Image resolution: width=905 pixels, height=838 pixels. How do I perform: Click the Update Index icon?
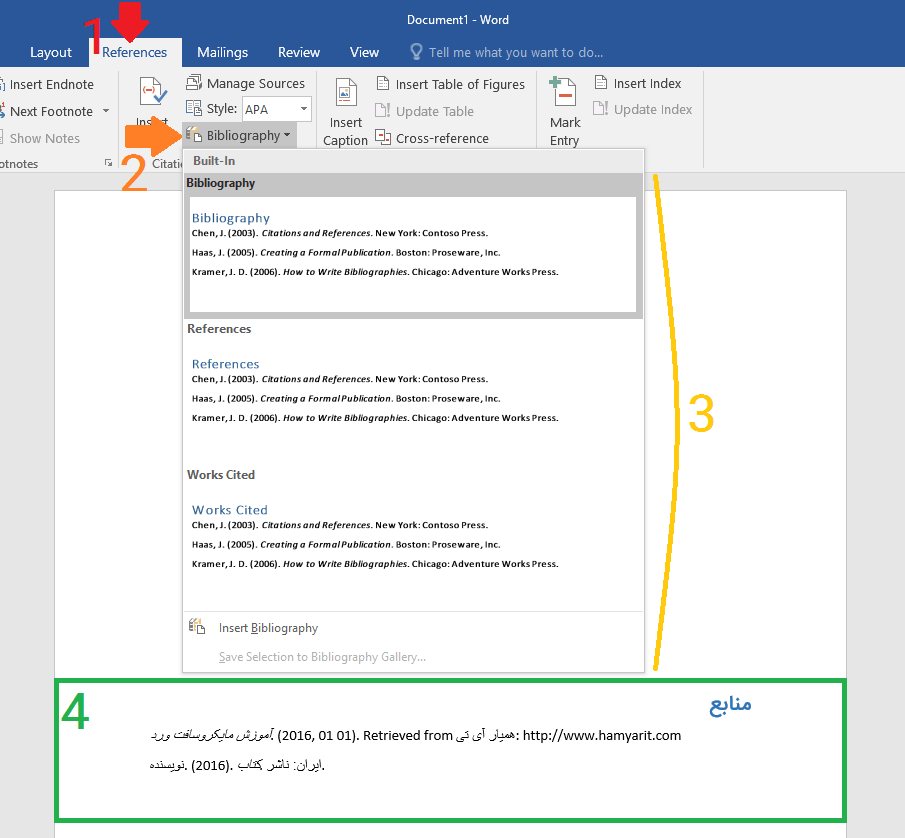[x=600, y=109]
